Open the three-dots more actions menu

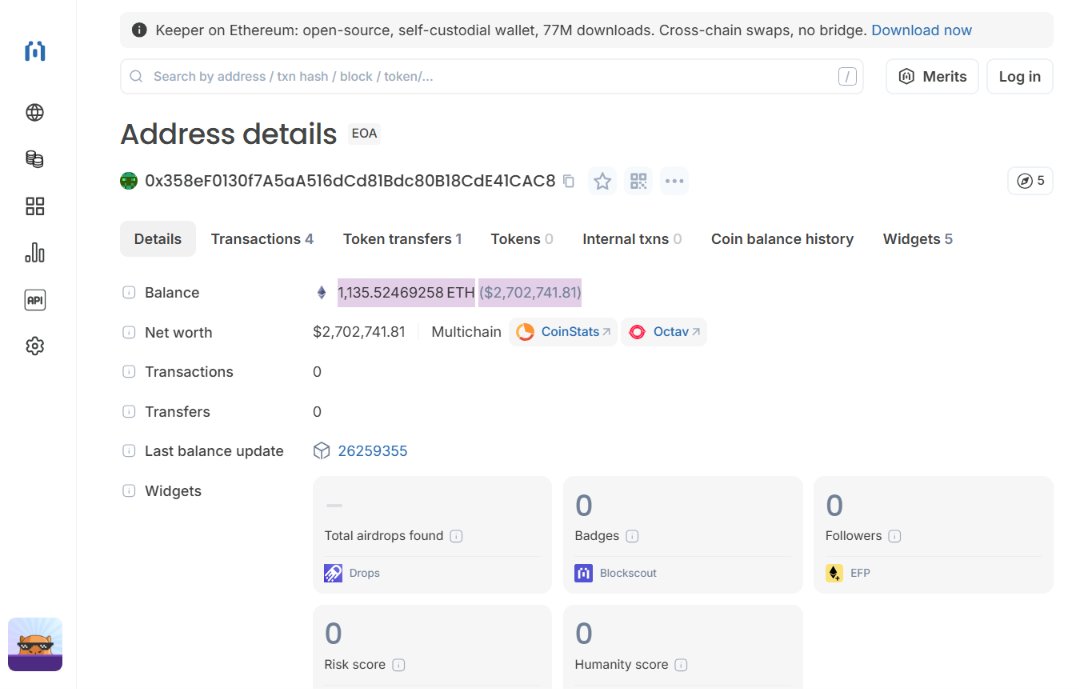tap(674, 181)
